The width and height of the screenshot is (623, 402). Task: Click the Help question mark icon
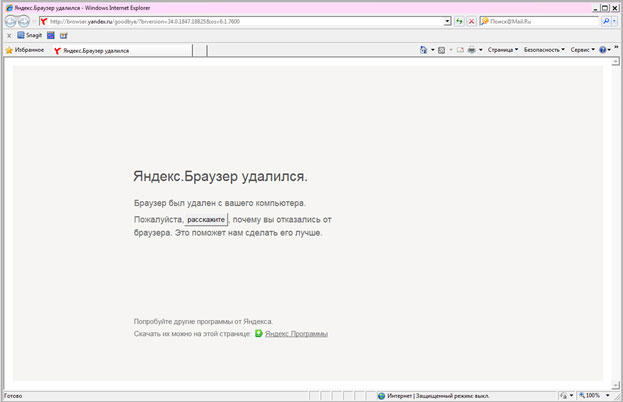point(603,49)
